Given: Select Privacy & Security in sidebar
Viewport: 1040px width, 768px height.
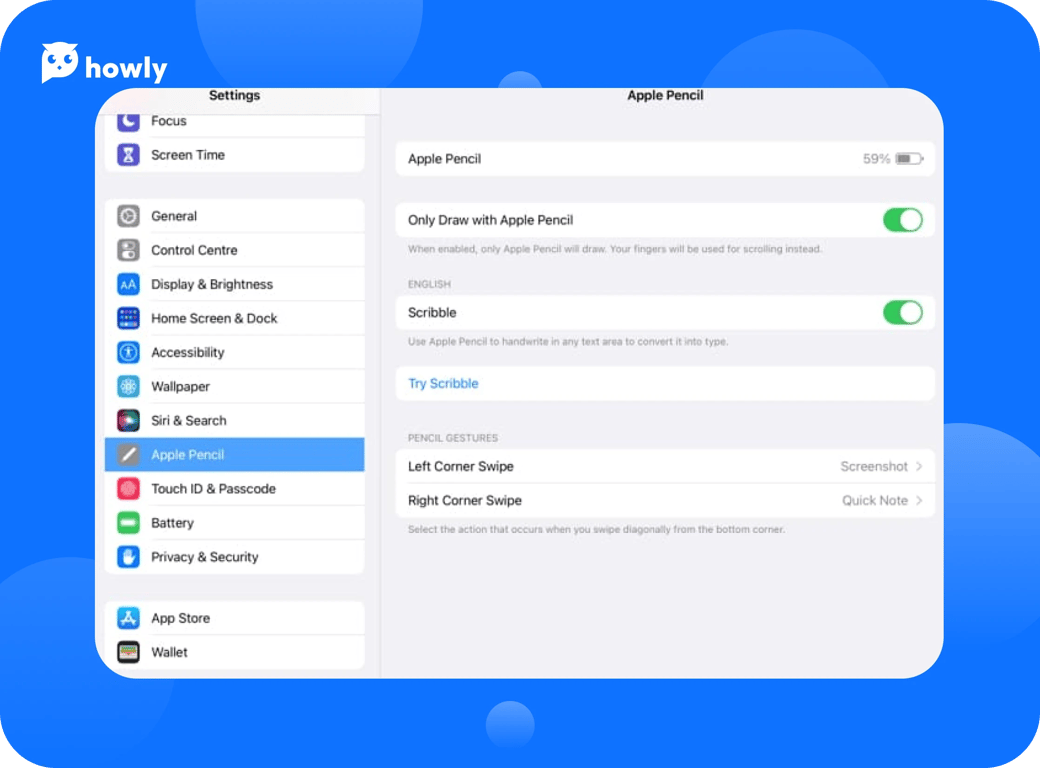Looking at the screenshot, I should point(204,557).
